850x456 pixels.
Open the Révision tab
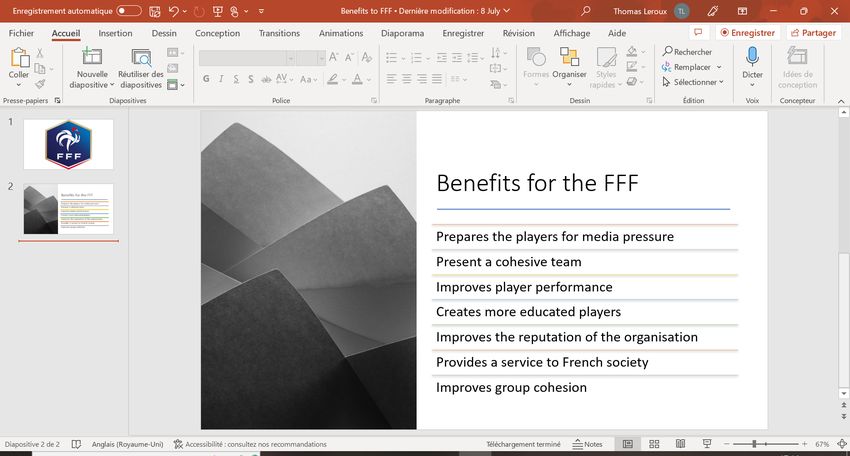[x=518, y=33]
